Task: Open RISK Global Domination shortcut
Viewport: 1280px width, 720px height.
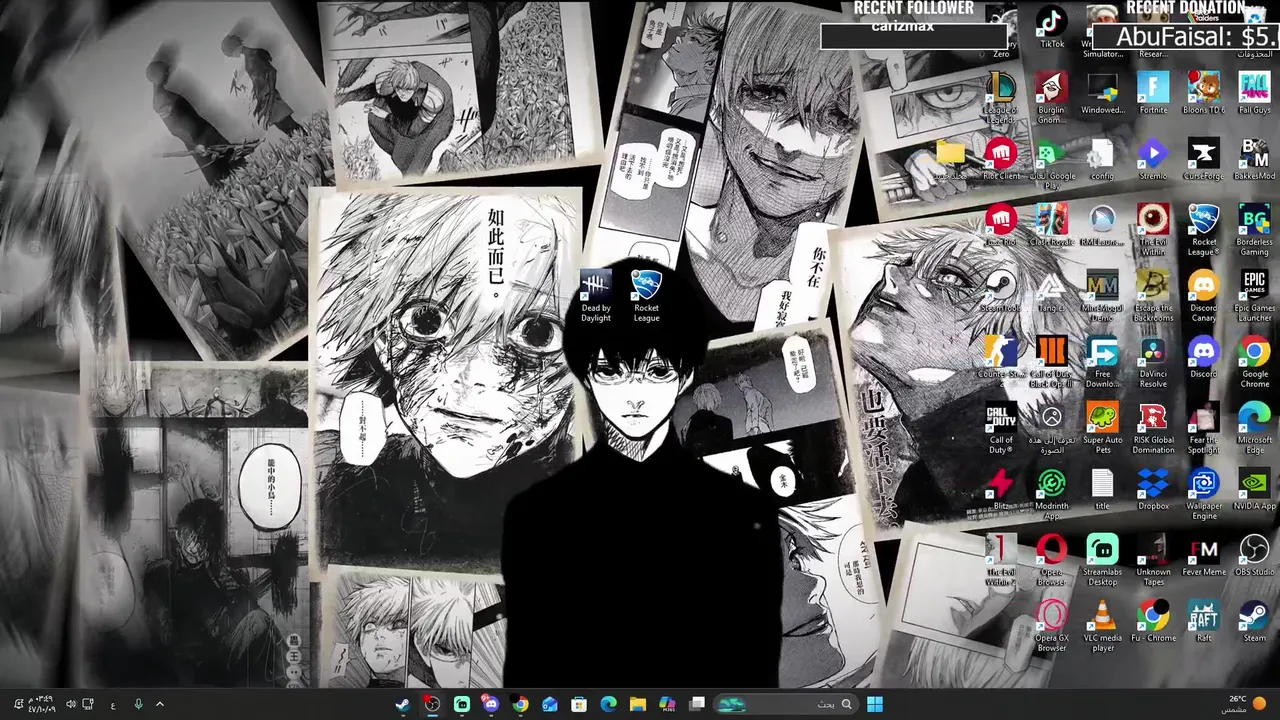Action: [x=1153, y=428]
